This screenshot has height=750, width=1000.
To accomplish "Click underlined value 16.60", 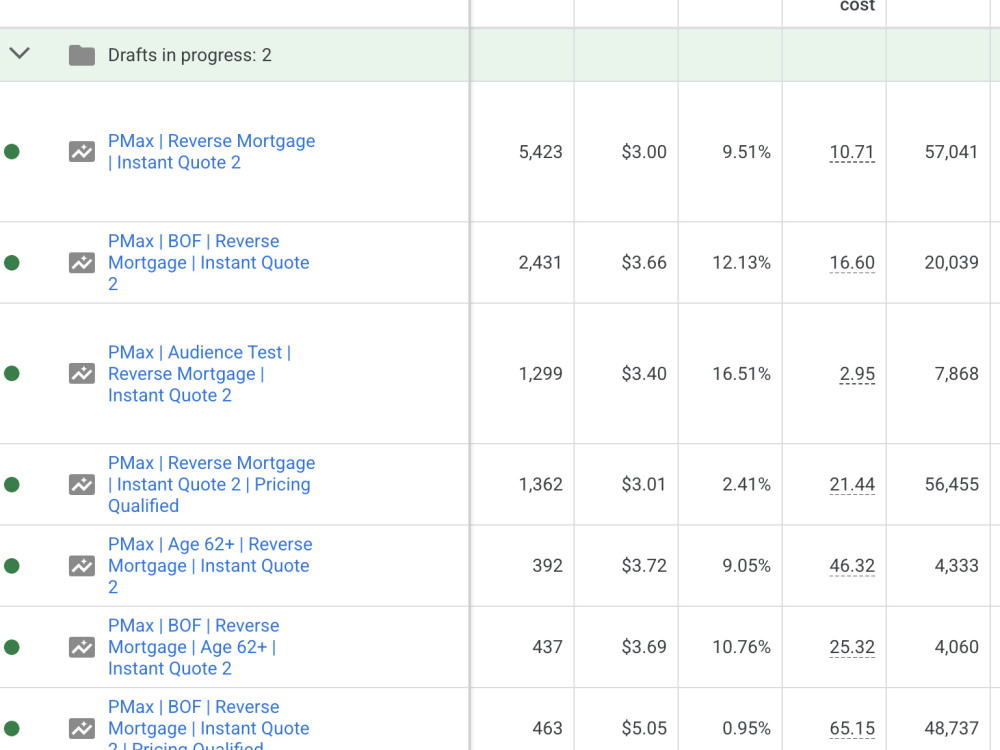I will point(851,263).
